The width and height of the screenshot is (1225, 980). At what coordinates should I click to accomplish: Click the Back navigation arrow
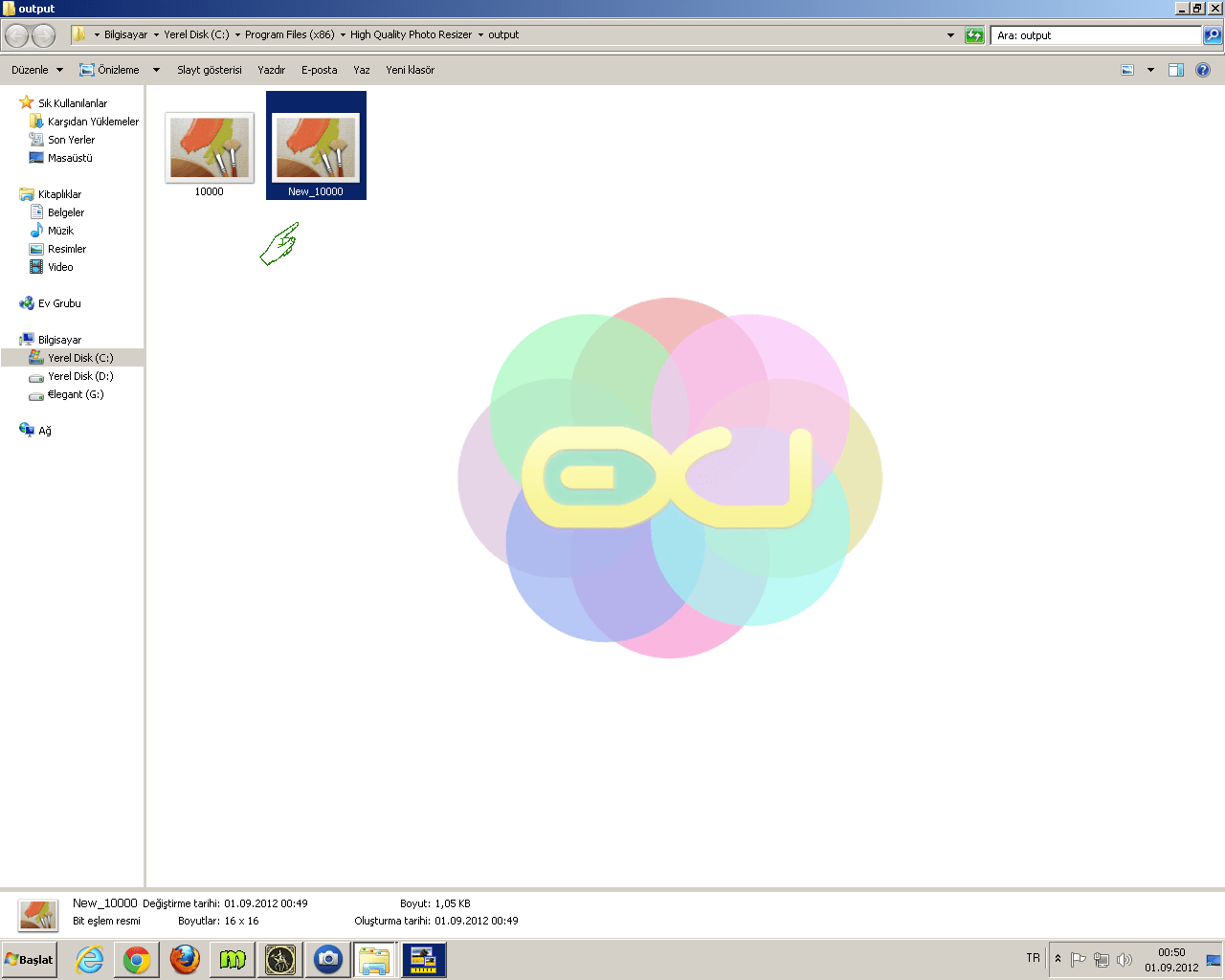(x=16, y=35)
